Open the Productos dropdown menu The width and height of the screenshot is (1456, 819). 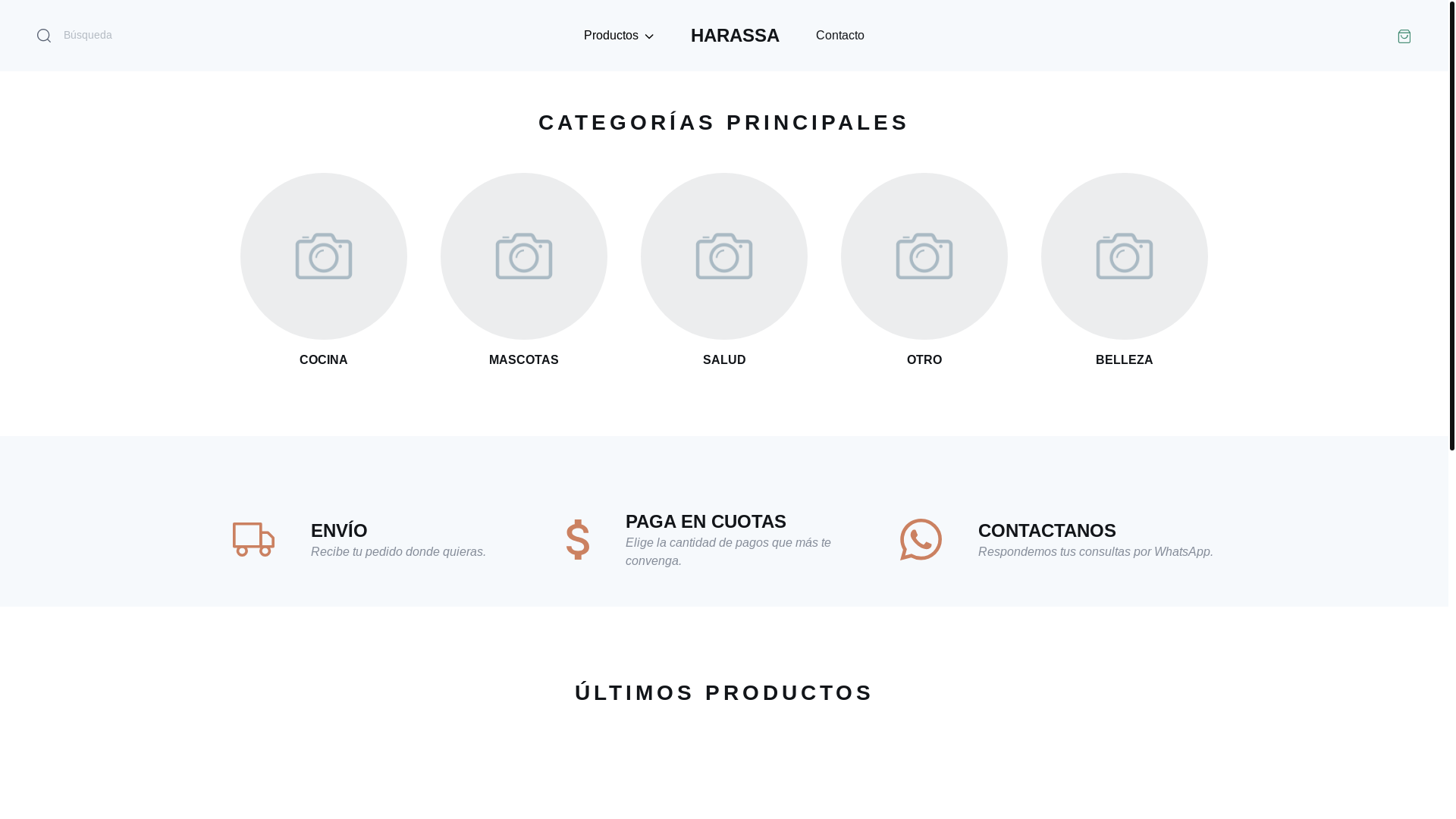pyautogui.click(x=619, y=36)
